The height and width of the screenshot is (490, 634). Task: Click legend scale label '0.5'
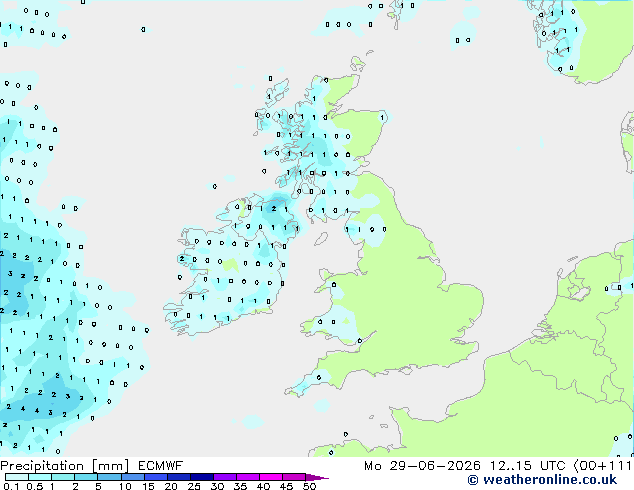(x=35, y=486)
